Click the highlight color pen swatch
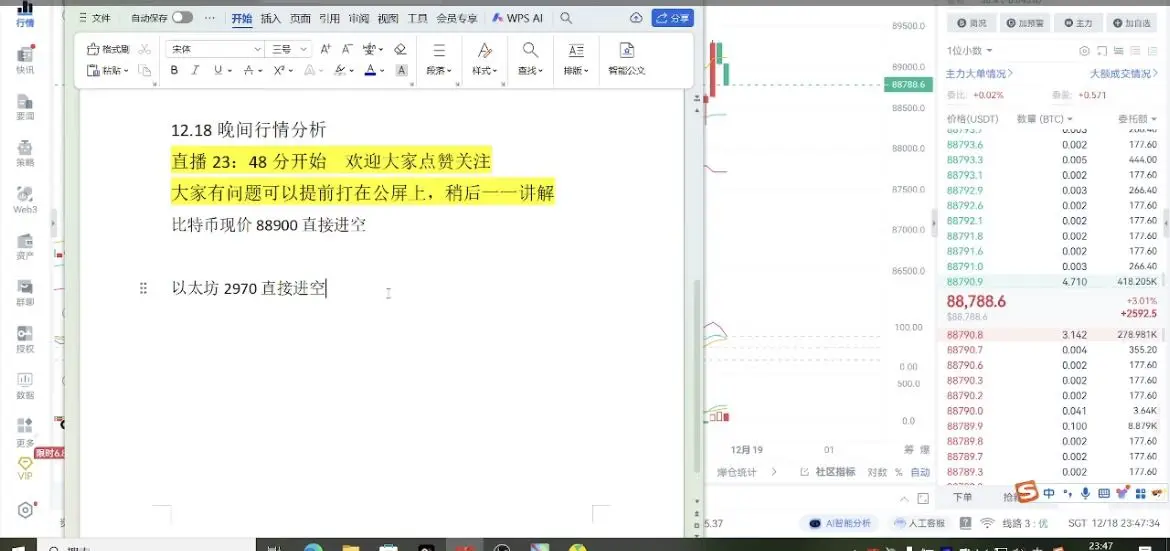The image size is (1170, 551). point(340,70)
